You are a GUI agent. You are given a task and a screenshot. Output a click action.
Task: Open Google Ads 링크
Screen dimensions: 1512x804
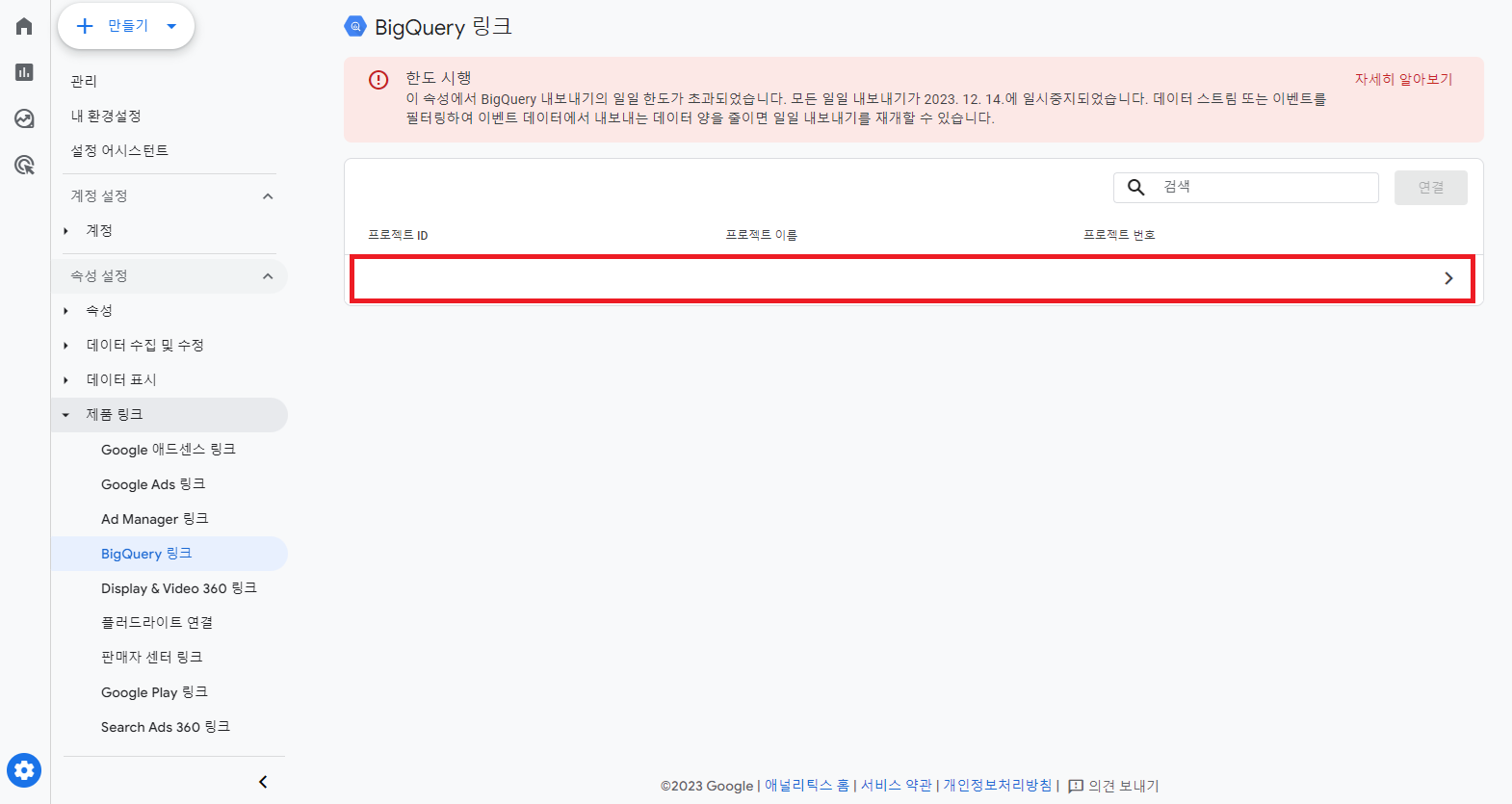[x=153, y=484]
